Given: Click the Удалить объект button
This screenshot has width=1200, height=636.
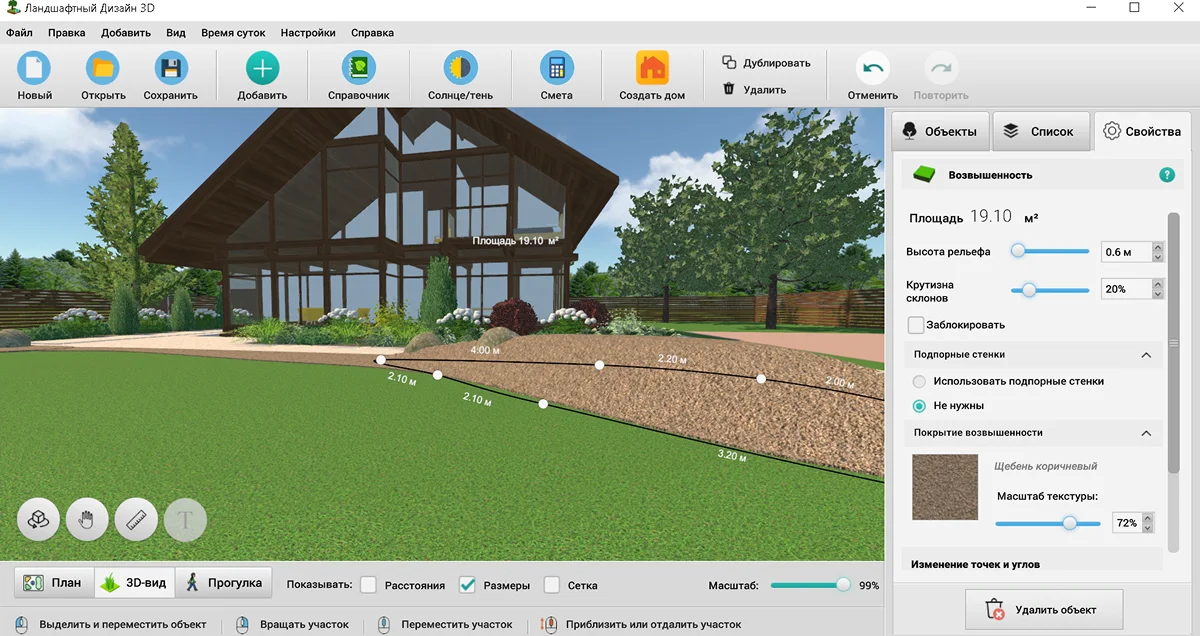Looking at the screenshot, I should tap(1044, 609).
